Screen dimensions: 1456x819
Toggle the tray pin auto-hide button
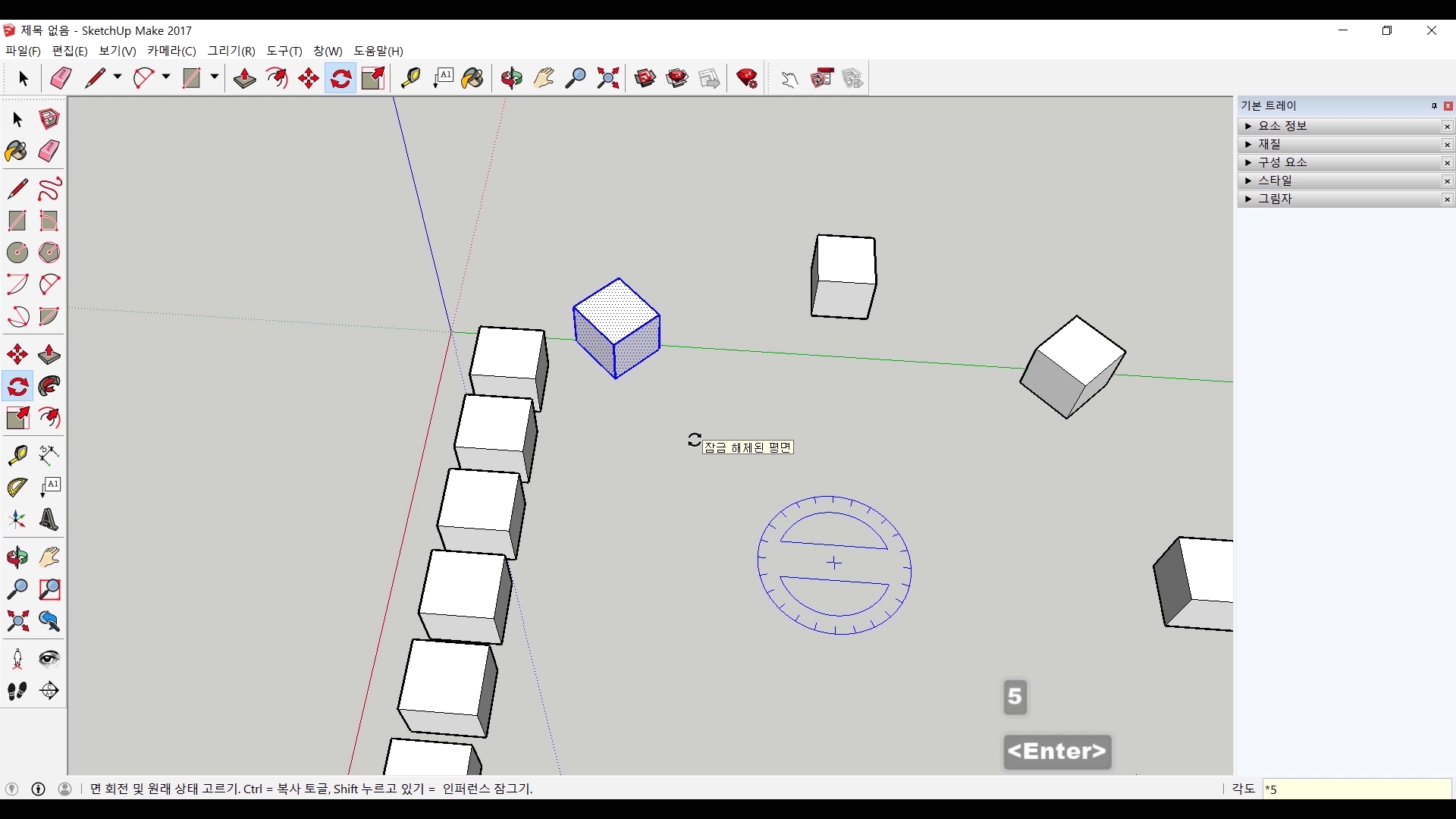click(1434, 106)
